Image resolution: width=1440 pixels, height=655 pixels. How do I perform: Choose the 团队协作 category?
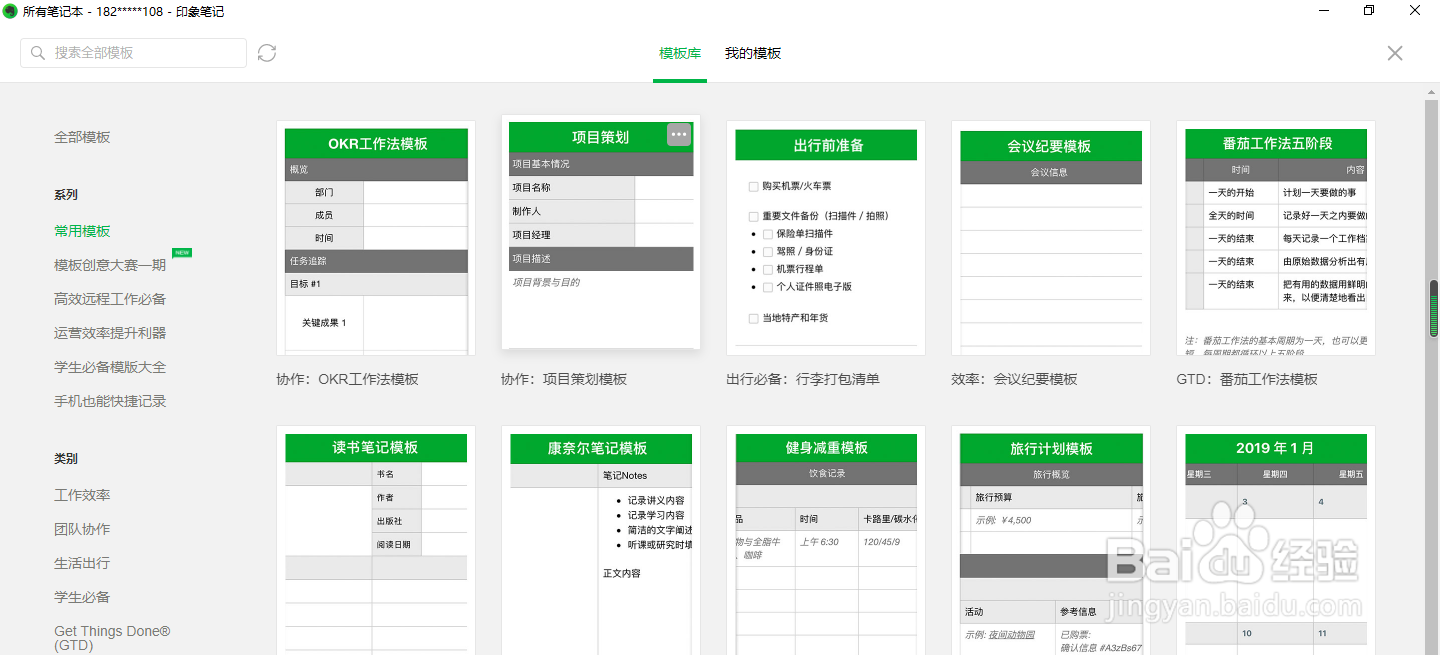(x=82, y=529)
